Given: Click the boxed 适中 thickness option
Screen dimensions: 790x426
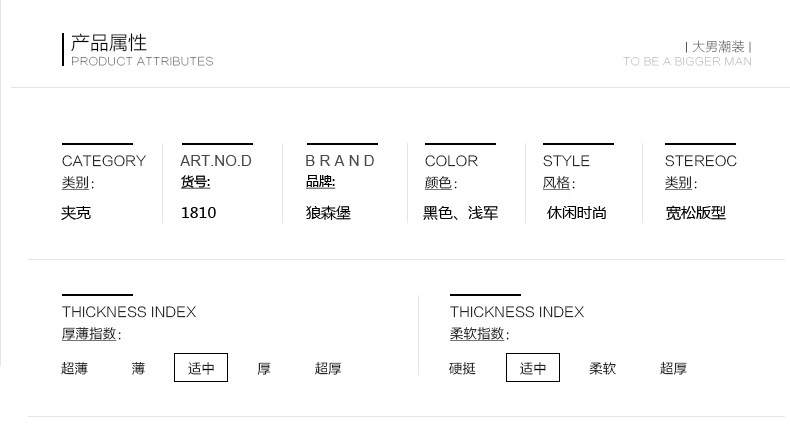Looking at the screenshot, I should 201,368.
